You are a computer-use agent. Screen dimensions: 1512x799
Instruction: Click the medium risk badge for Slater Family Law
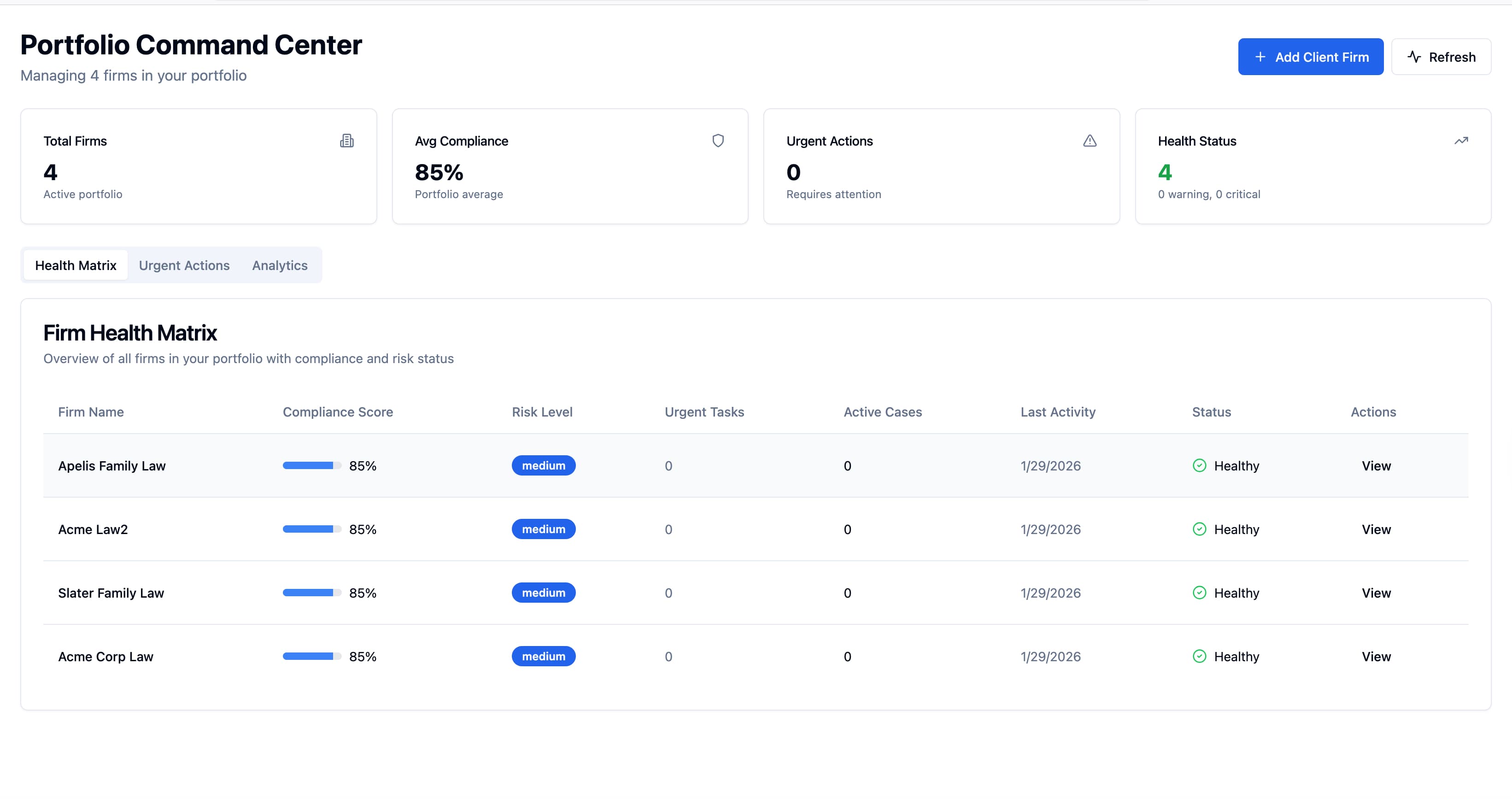pos(543,593)
